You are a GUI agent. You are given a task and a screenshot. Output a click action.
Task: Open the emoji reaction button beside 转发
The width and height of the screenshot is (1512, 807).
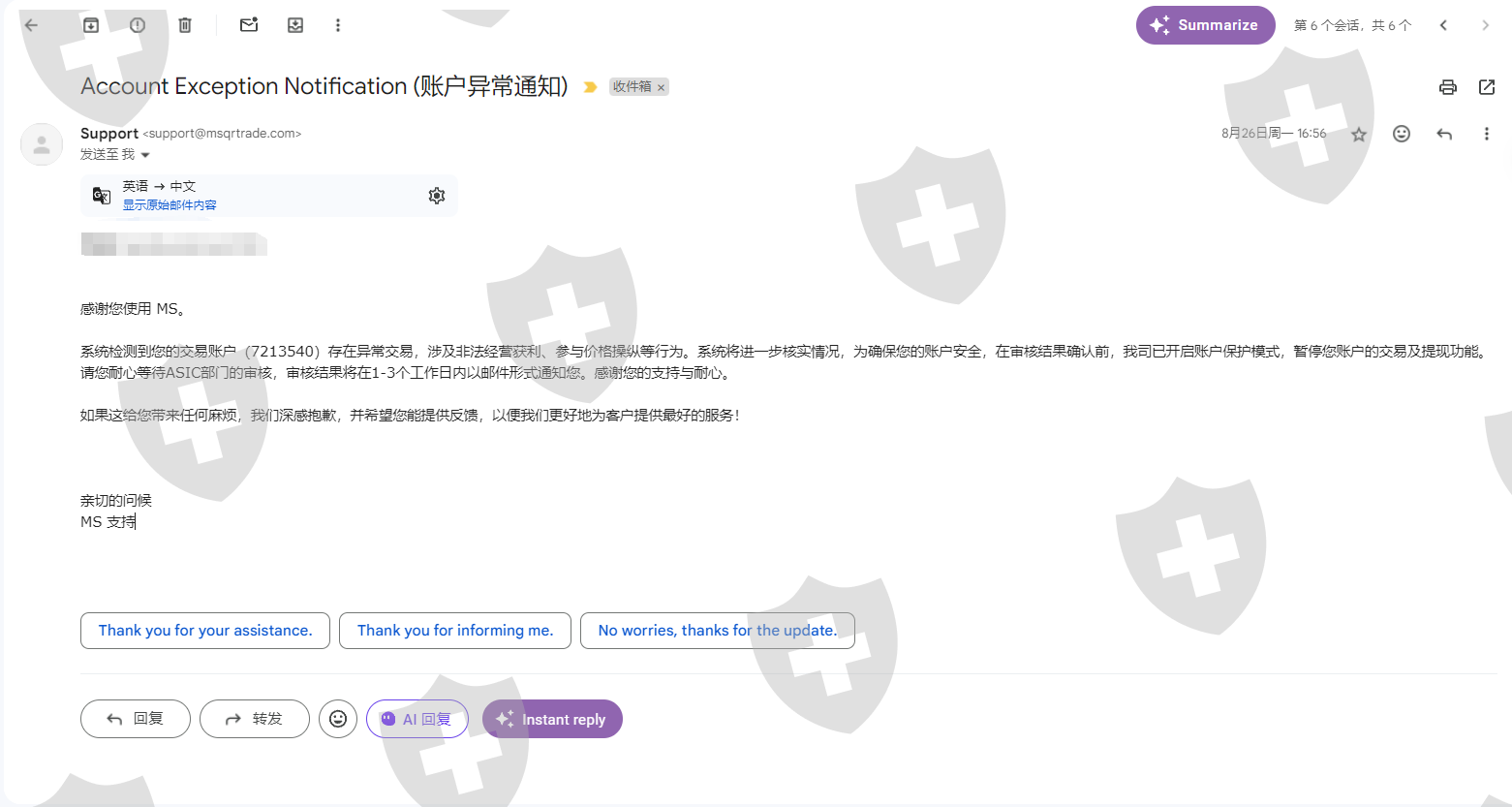point(338,719)
